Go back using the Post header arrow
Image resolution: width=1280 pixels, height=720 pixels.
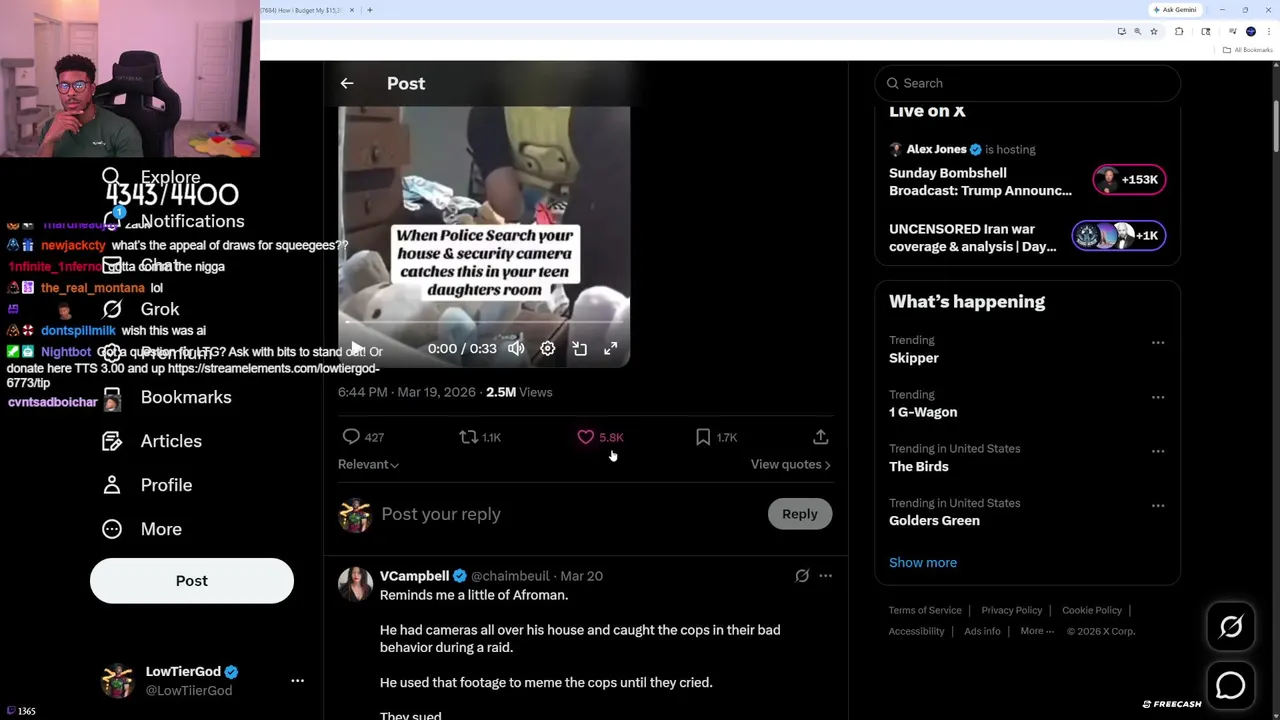point(347,83)
